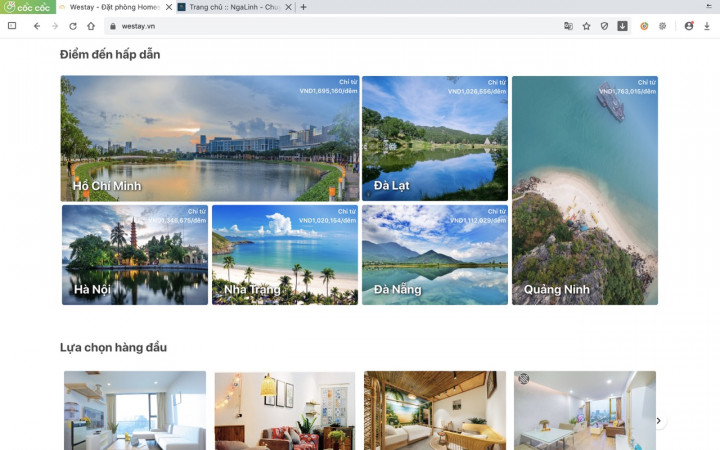Reload the westay.vn page
The height and width of the screenshot is (450, 720).
click(73, 26)
